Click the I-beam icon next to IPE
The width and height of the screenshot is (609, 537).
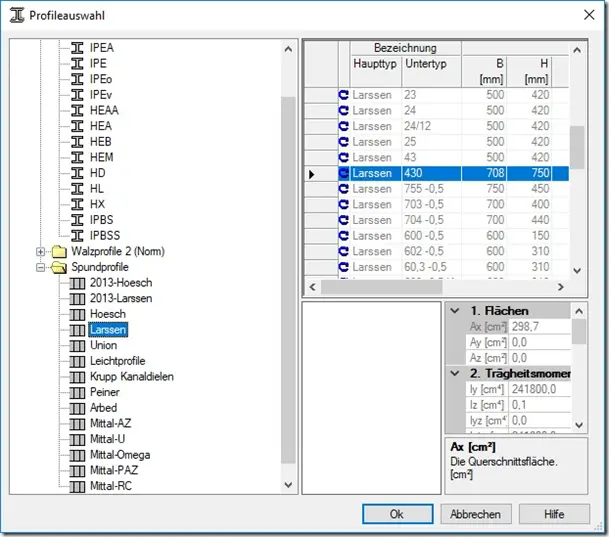77,63
